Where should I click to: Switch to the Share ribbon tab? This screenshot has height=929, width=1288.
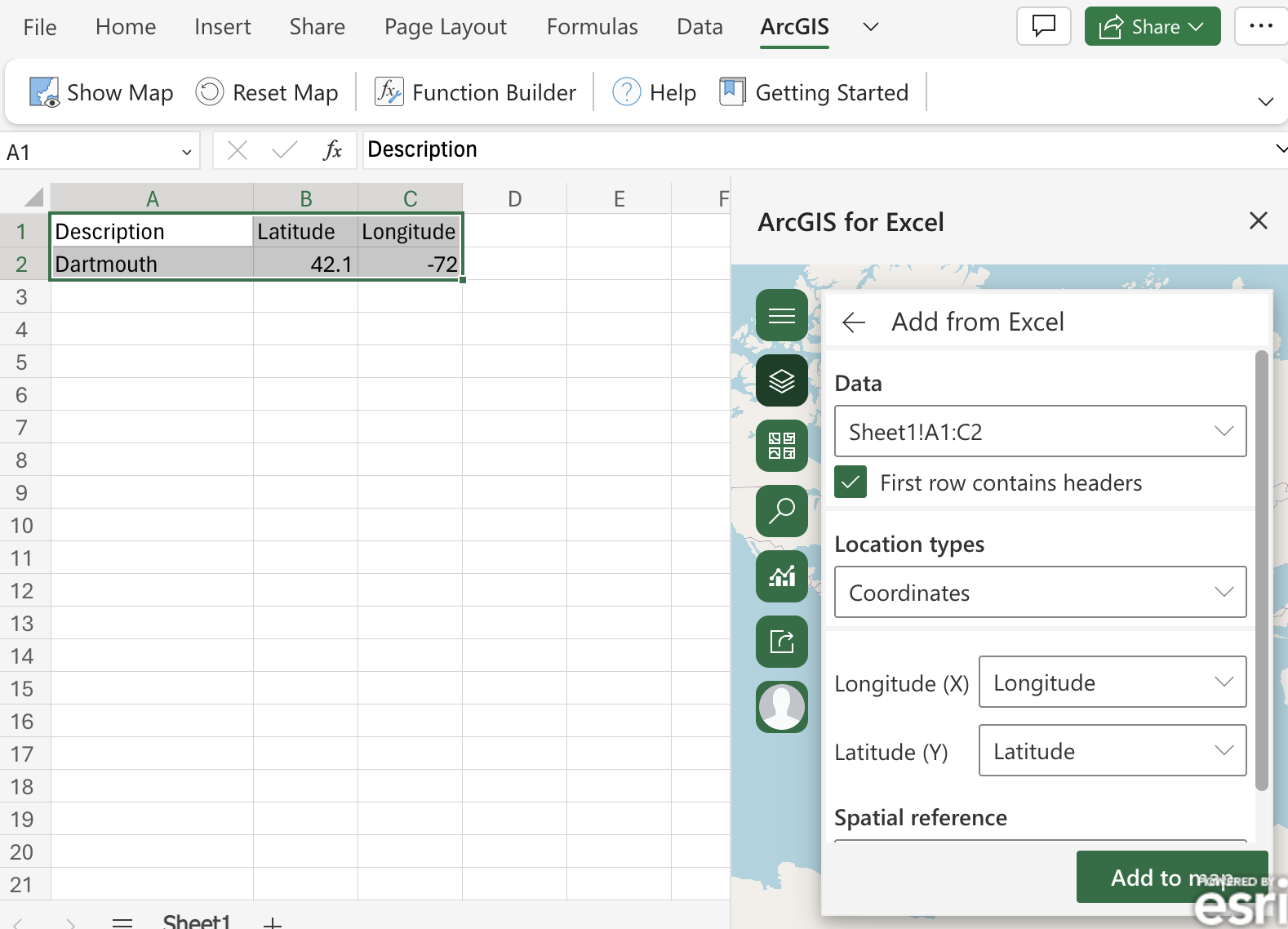point(318,26)
